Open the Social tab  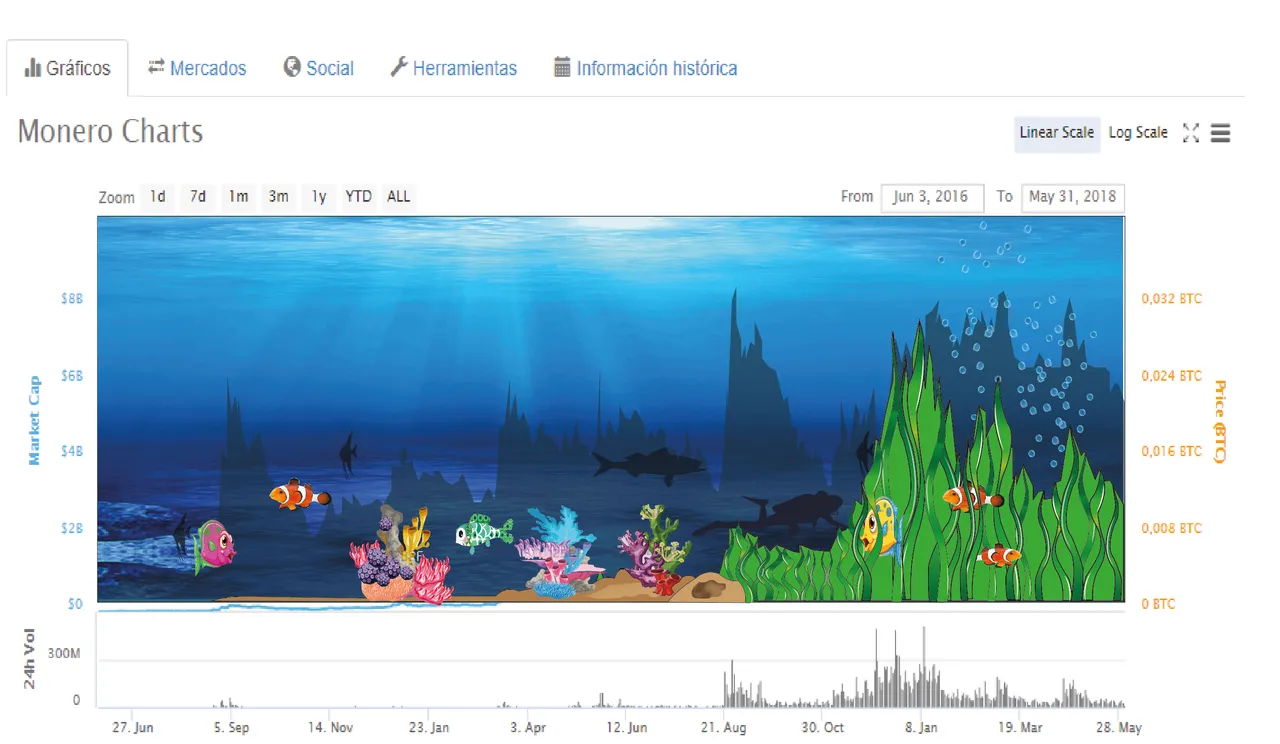click(x=319, y=69)
